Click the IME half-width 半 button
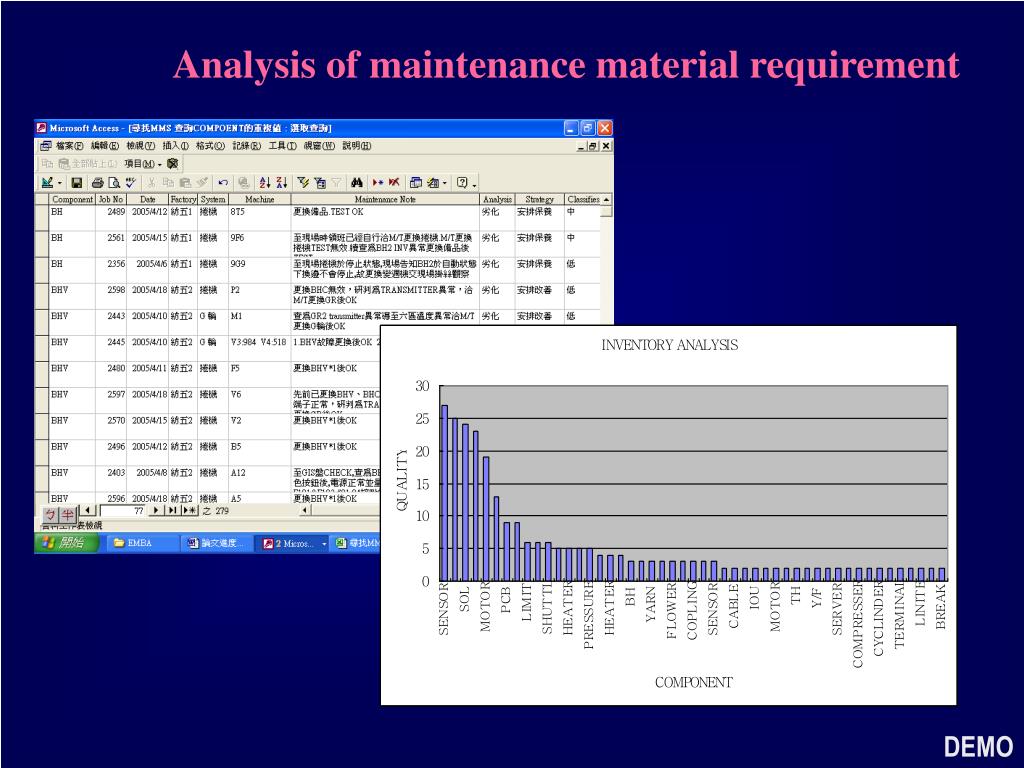This screenshot has width=1024, height=768. point(67,515)
